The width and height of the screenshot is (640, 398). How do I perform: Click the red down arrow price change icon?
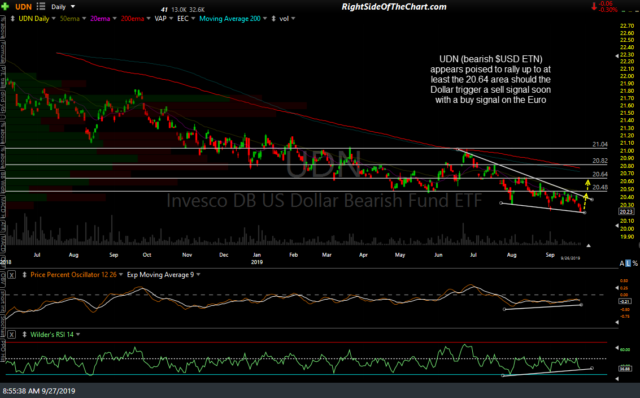[x=594, y=7]
